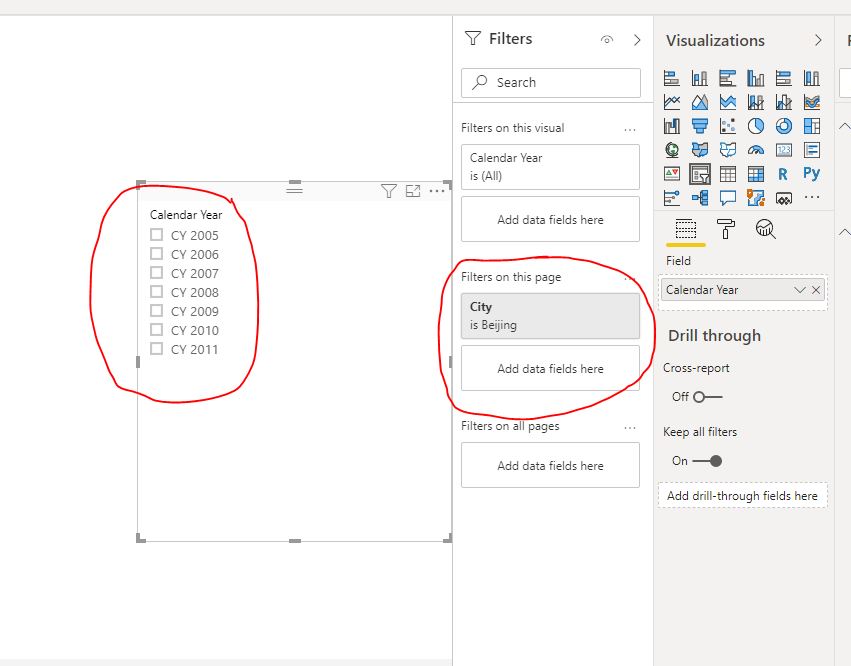Collapse the Visualizations pane chevron
851x666 pixels.
click(818, 40)
